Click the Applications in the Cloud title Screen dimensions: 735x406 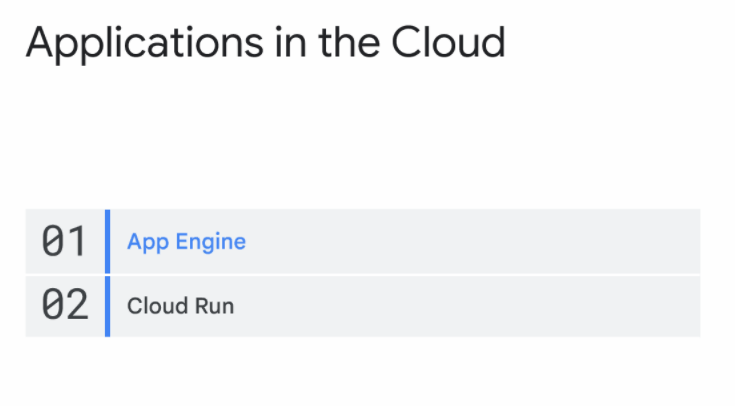coord(266,44)
